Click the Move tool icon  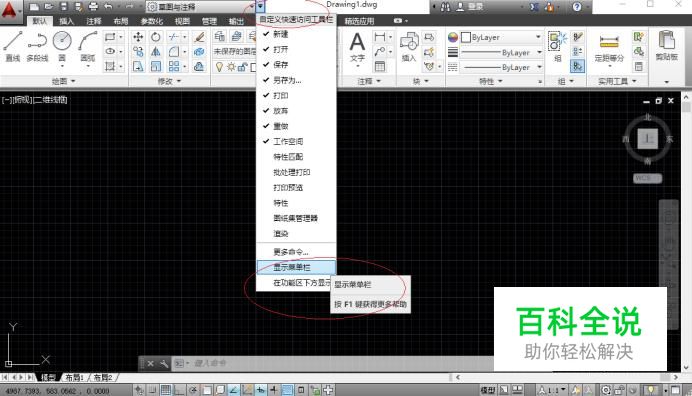(138, 37)
